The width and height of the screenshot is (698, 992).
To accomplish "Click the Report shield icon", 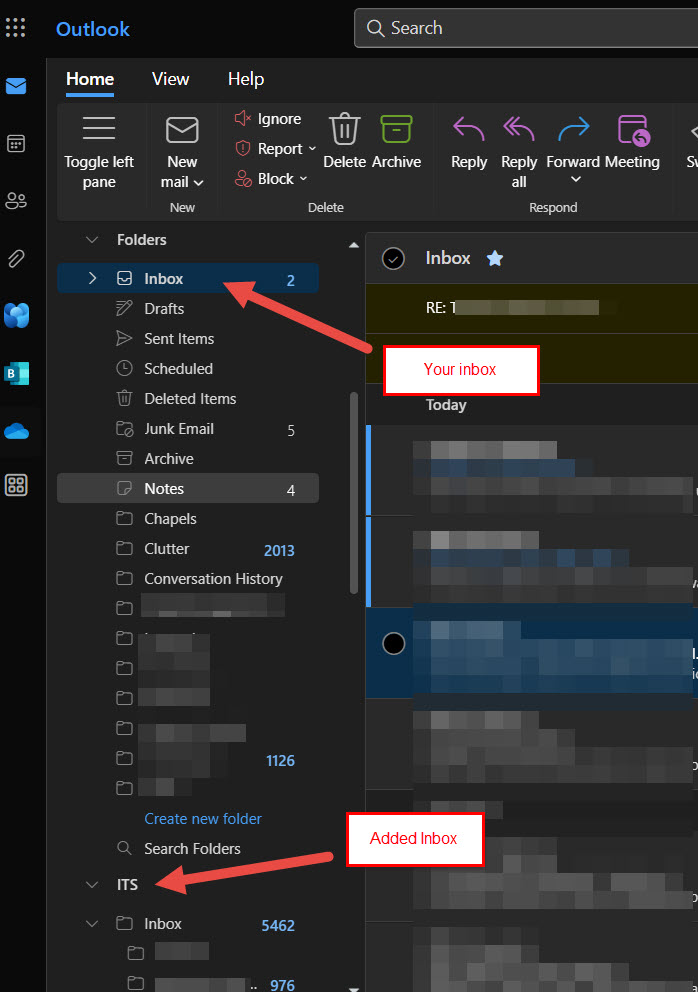I will click(243, 149).
